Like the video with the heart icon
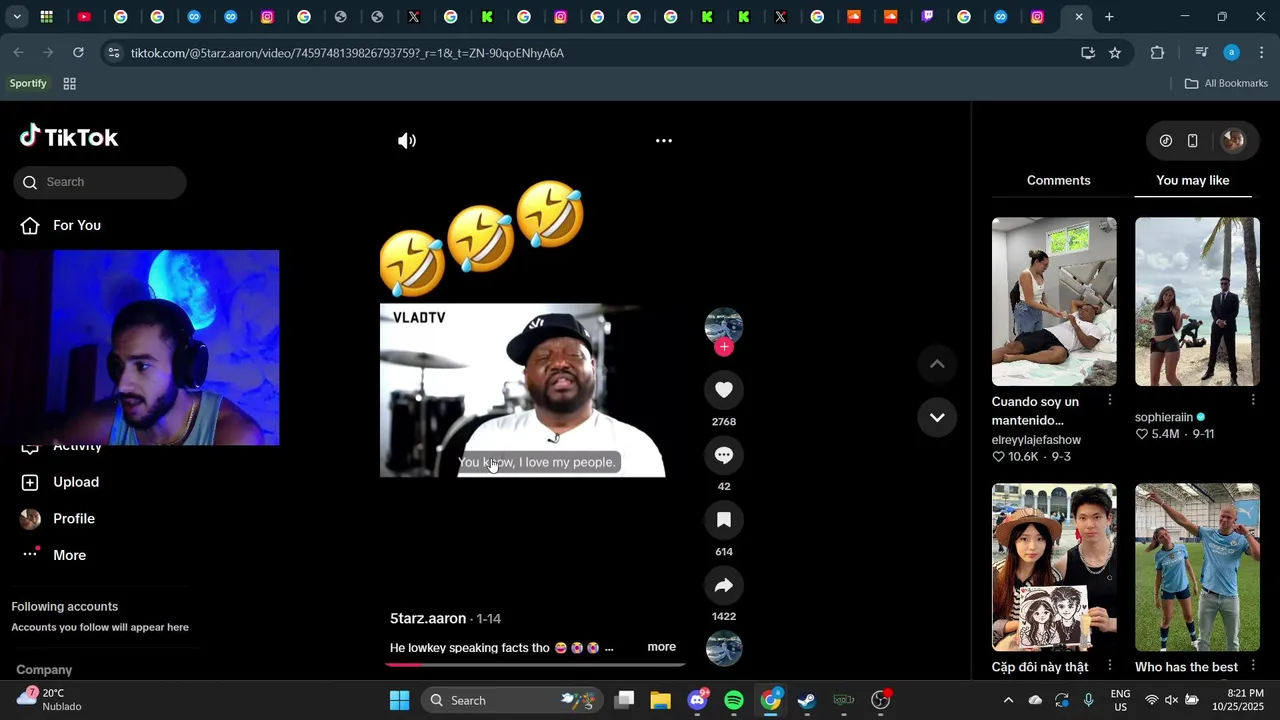This screenshot has height=720, width=1280. click(x=724, y=390)
